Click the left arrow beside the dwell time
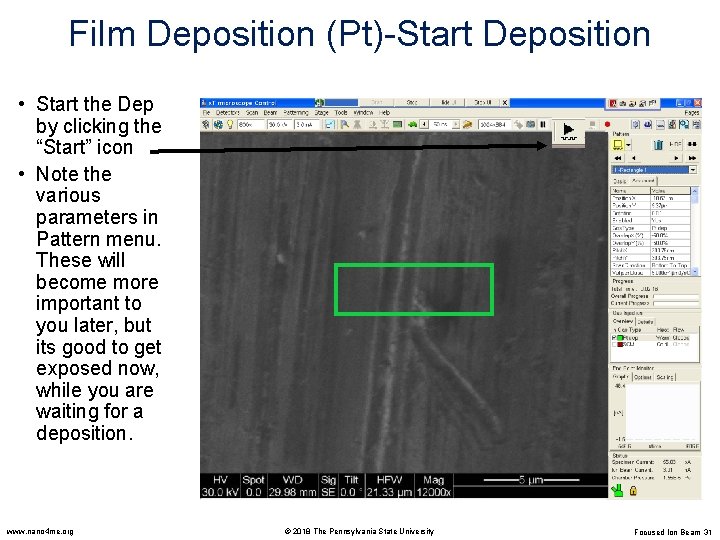 (425, 124)
